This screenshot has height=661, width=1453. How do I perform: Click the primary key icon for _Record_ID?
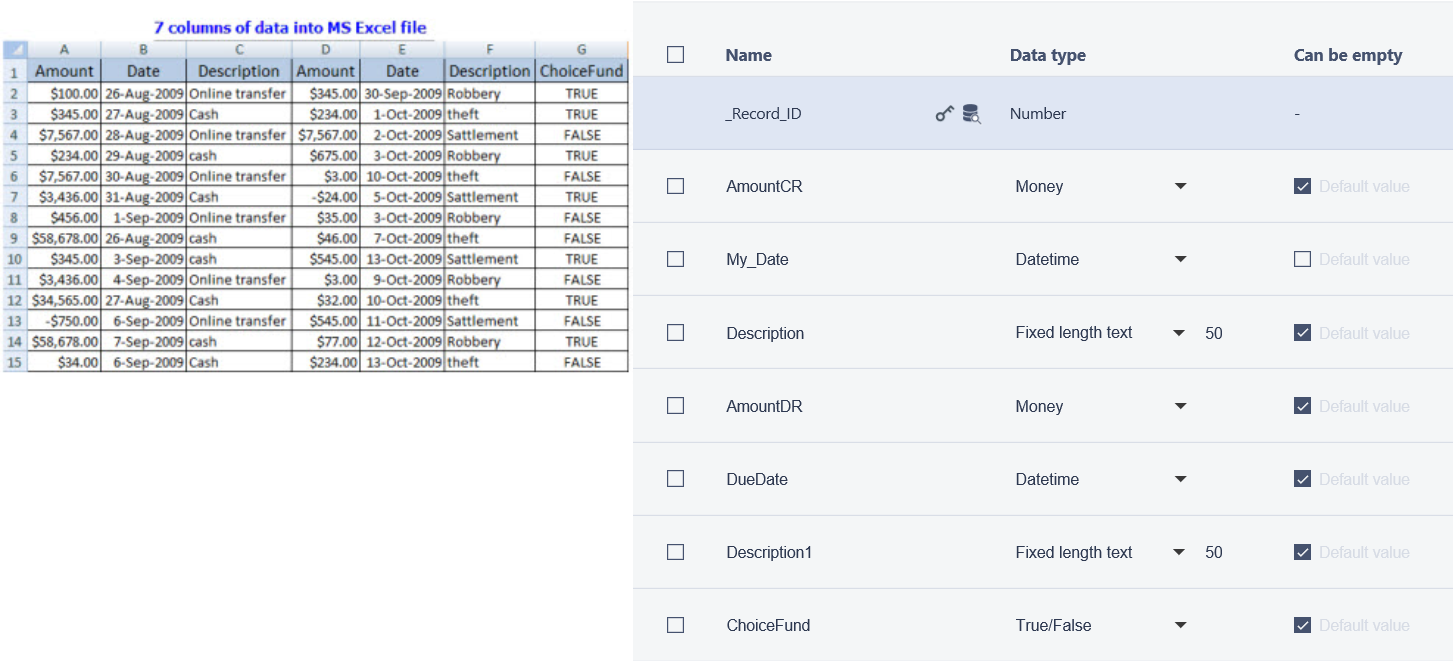click(944, 114)
